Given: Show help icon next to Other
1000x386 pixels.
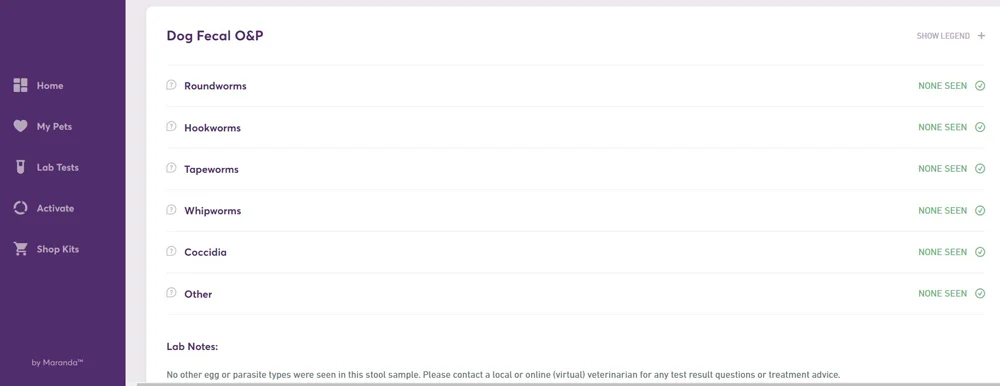Looking at the screenshot, I should [171, 293].
